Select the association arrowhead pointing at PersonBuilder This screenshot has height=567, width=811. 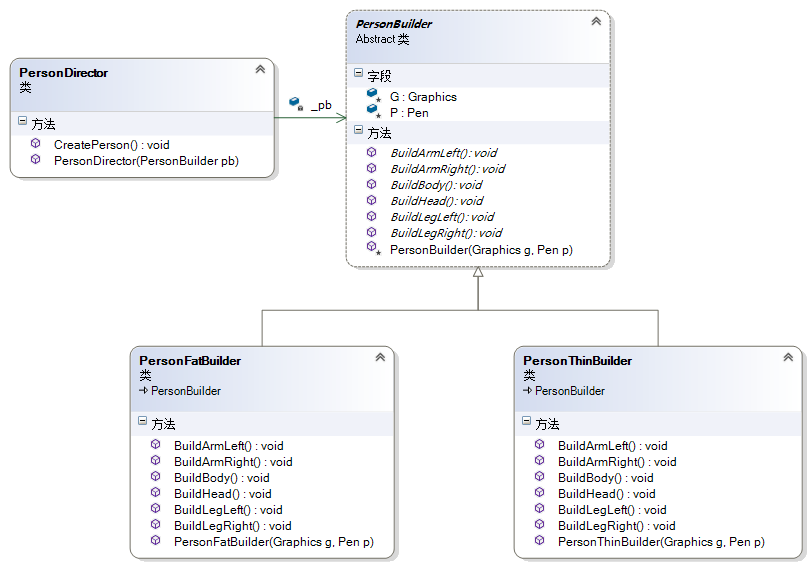341,118
